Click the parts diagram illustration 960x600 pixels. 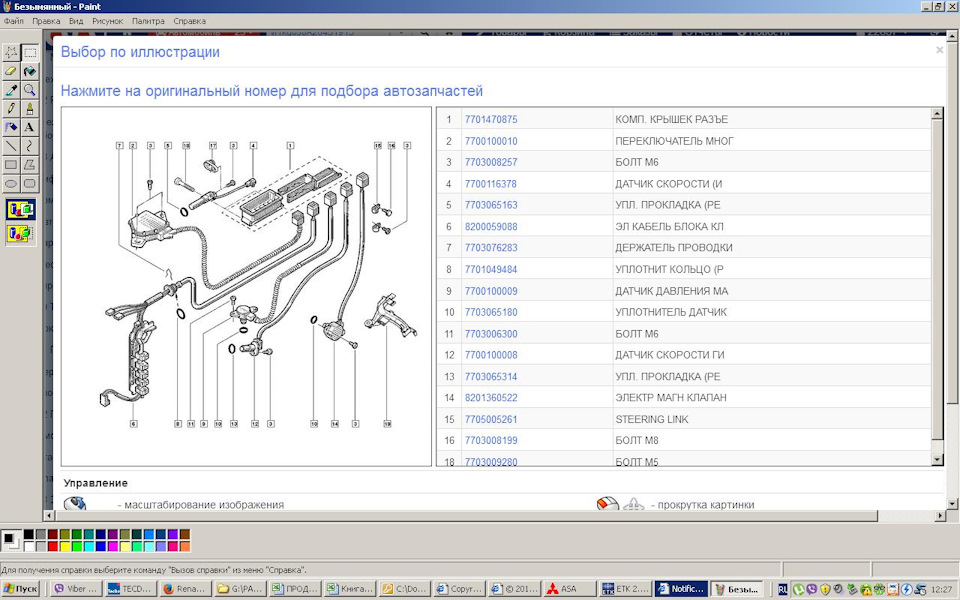coord(247,287)
